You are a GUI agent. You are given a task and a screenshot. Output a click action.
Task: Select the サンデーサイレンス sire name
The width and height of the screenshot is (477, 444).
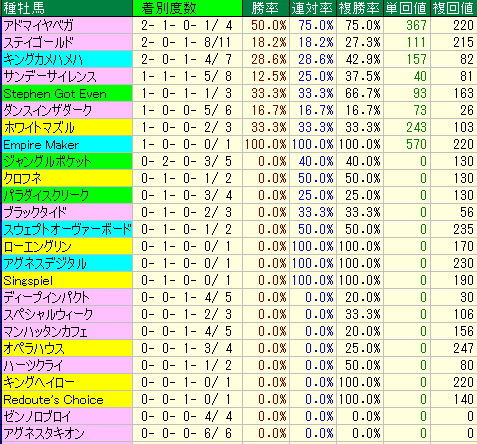click(50, 76)
